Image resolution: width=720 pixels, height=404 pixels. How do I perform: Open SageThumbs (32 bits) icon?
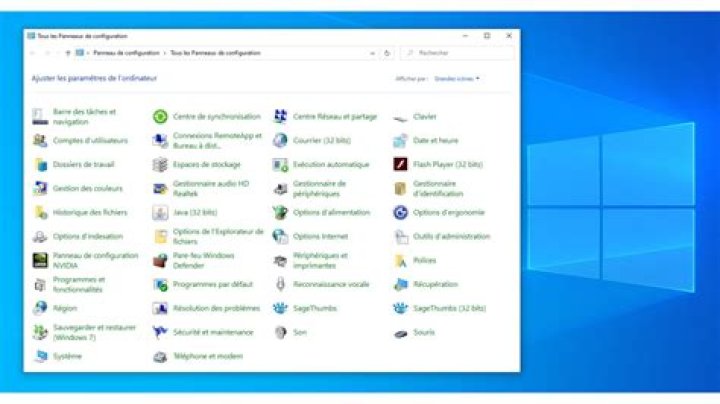point(400,308)
